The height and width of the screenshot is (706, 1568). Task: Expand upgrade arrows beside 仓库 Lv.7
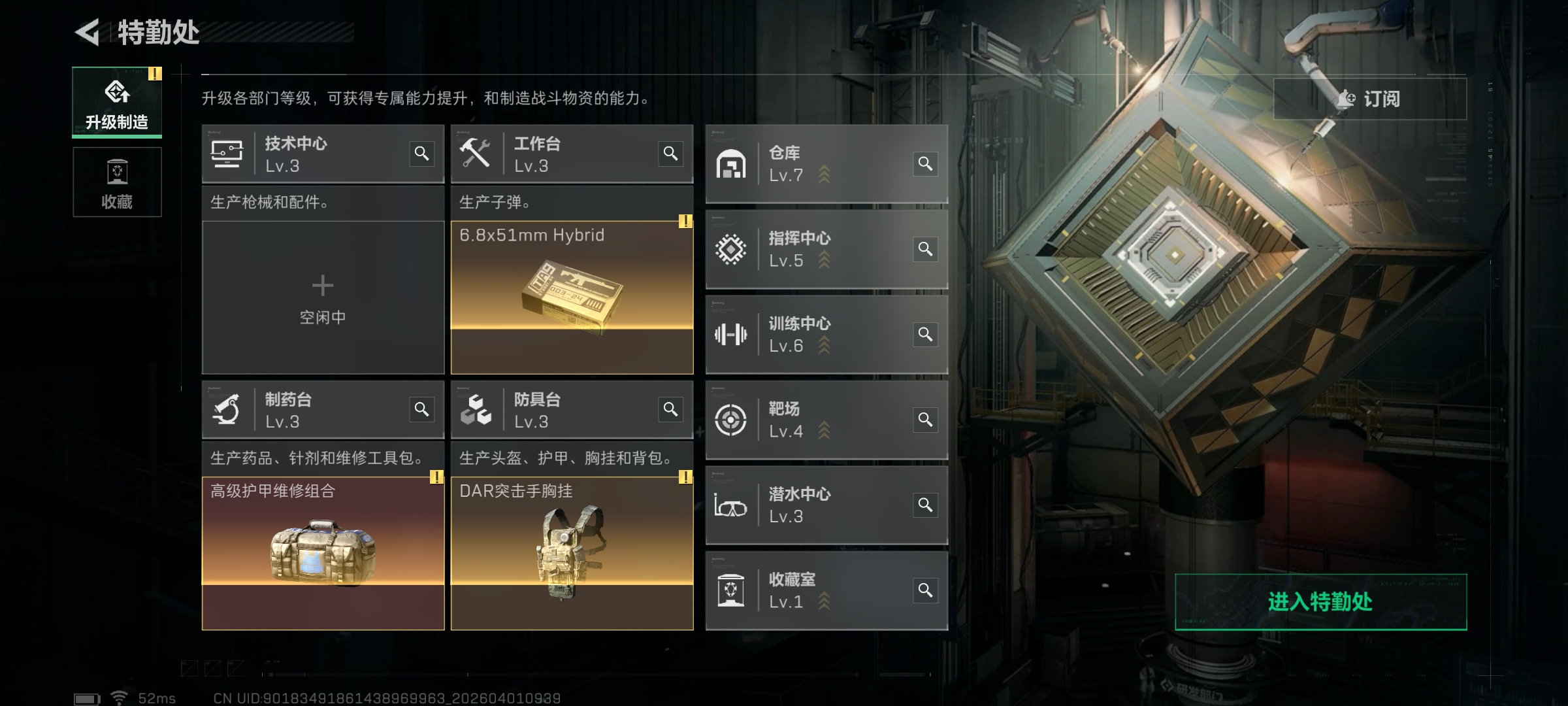tap(825, 175)
